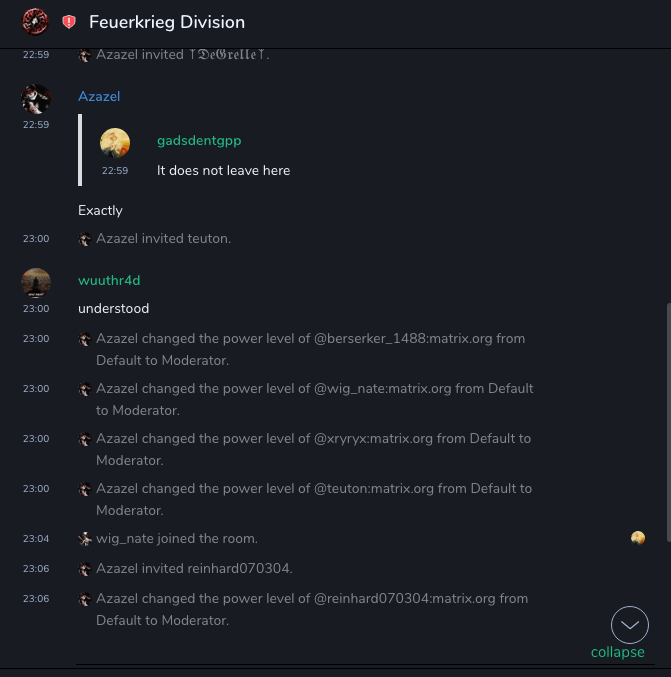Click the "Feuerkrieg Division" room name header
This screenshot has height=677, width=671.
(x=167, y=22)
